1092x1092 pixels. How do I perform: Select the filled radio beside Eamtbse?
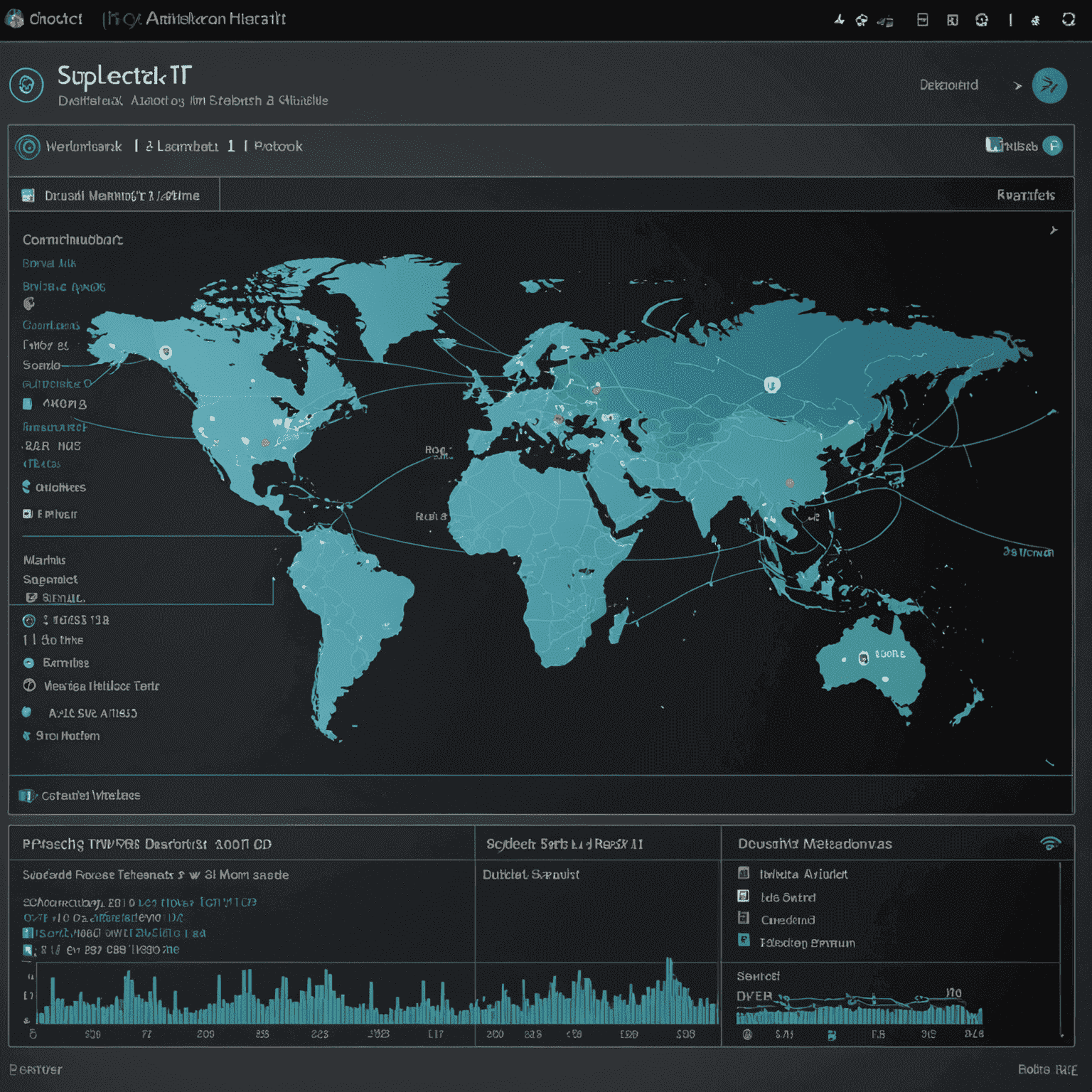[x=28, y=663]
